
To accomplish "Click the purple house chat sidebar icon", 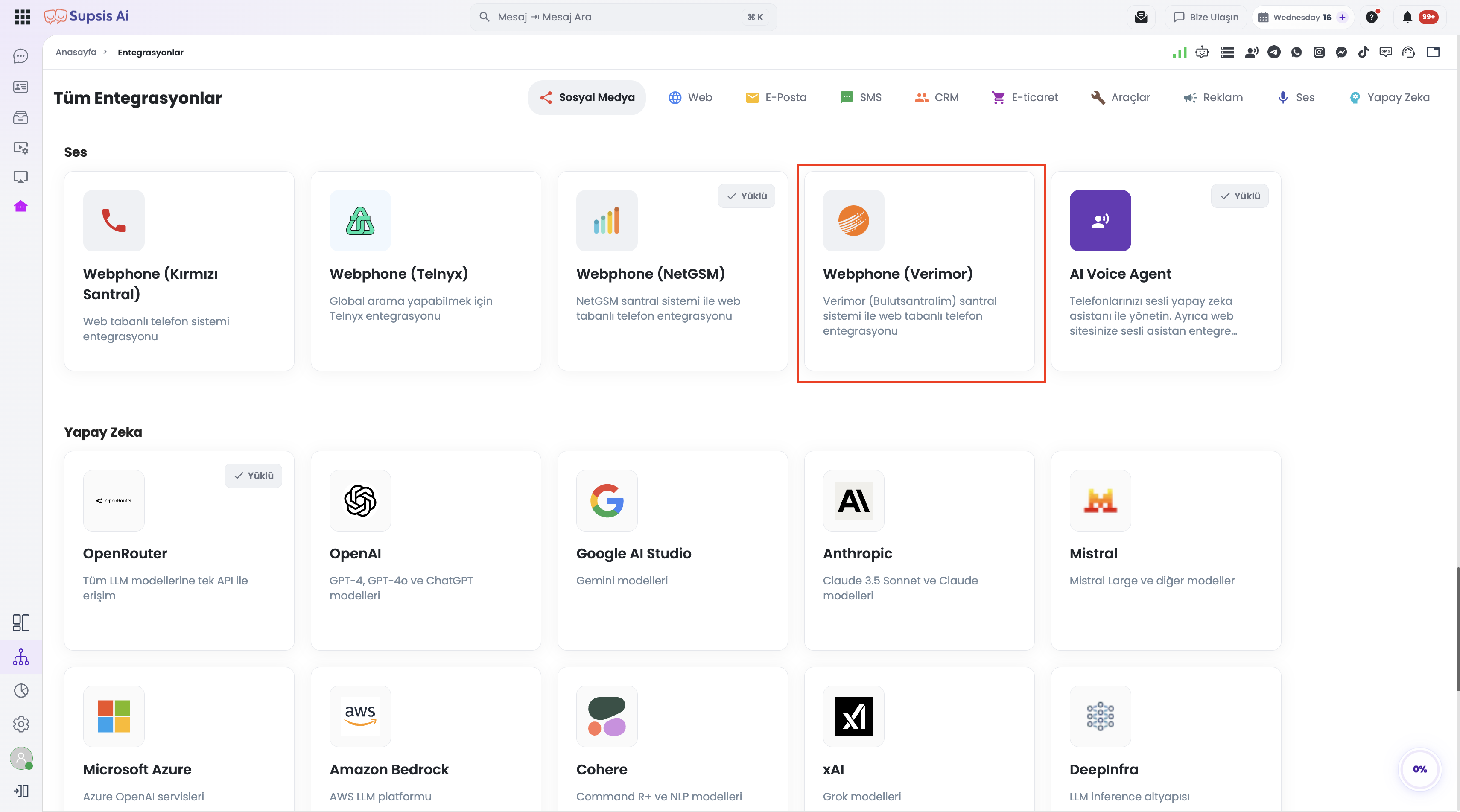I will click(21, 206).
